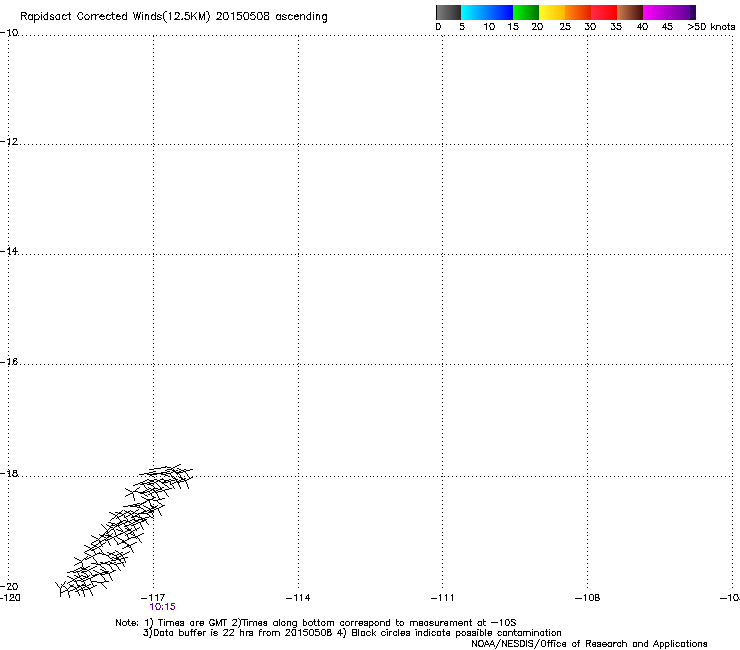Image resolution: width=740 pixels, height=650 pixels.
Task: Click the longitude label '-114'
Action: pyautogui.click(x=298, y=598)
